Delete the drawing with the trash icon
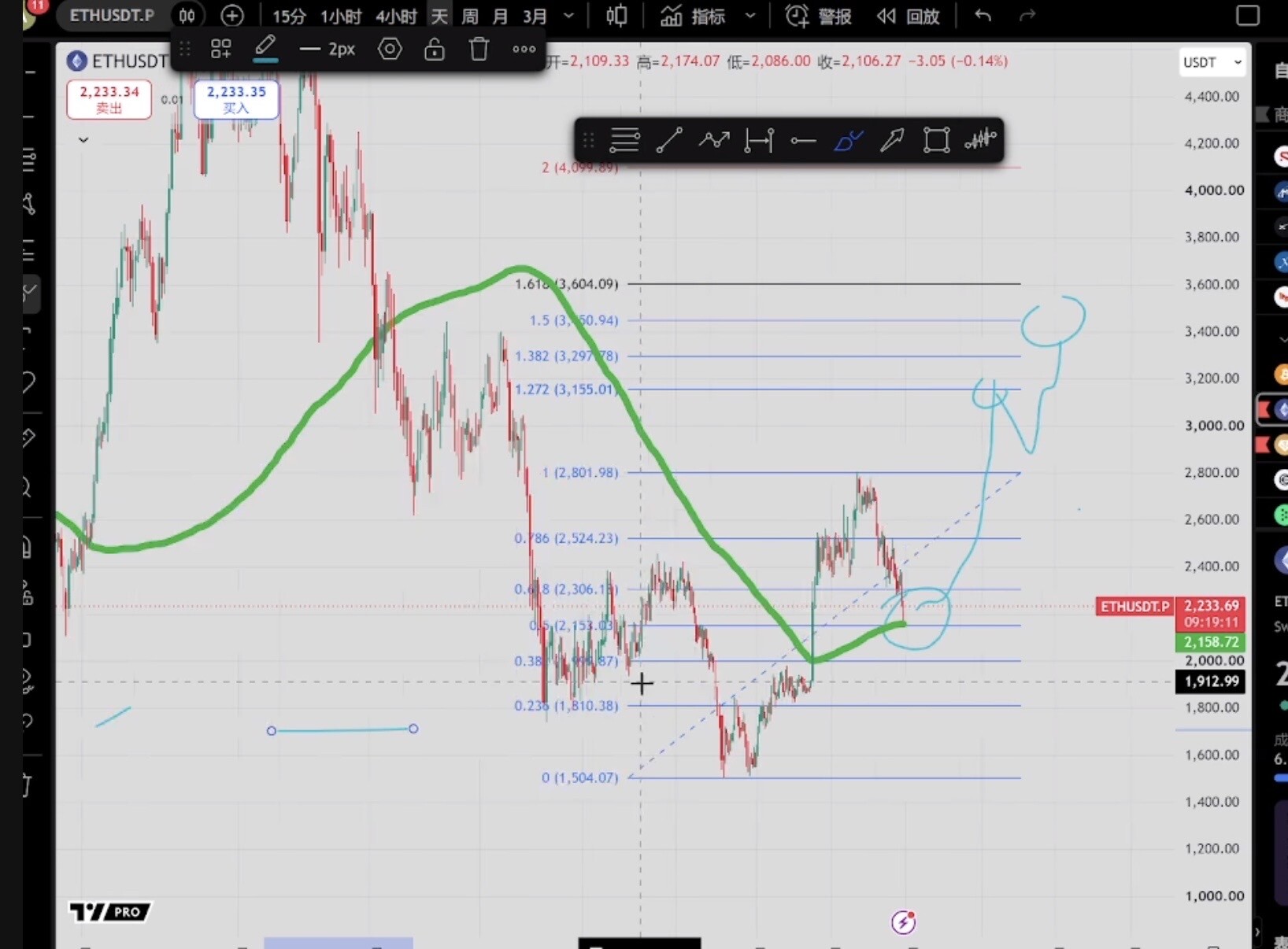 [479, 49]
